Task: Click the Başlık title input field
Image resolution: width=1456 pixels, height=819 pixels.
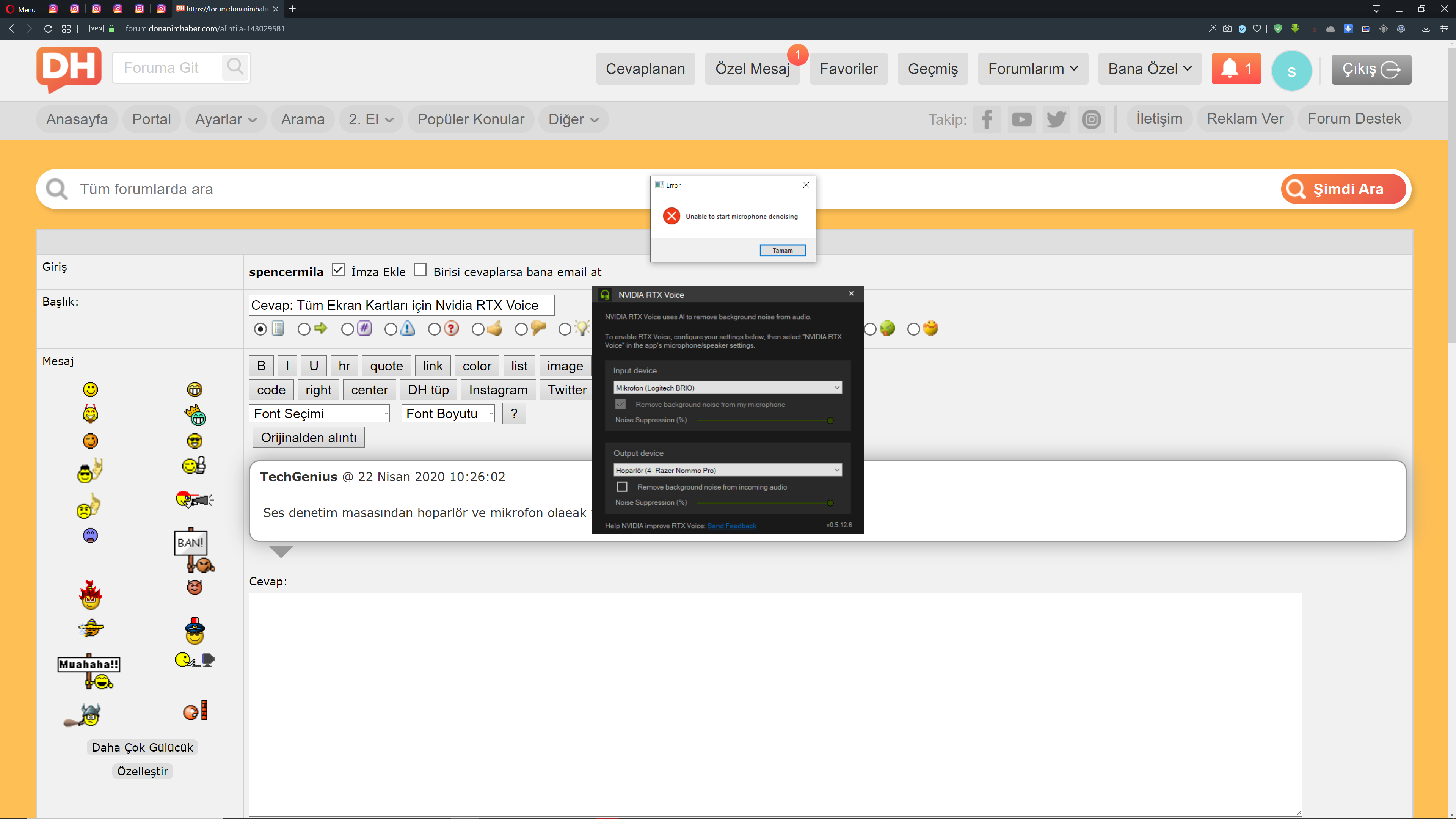Action: tap(401, 305)
